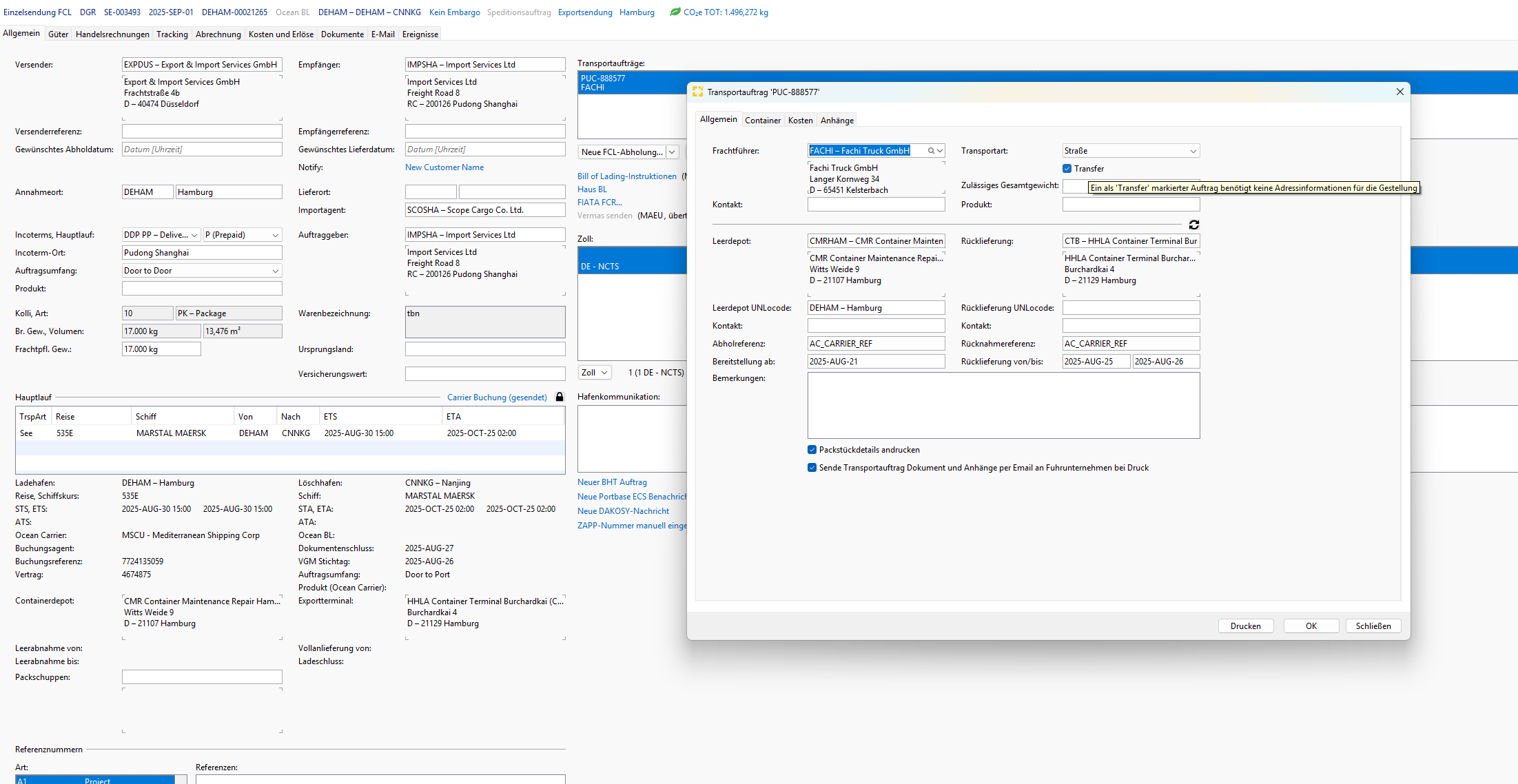
Task: Switch to the Container tab in dialog
Action: point(762,121)
